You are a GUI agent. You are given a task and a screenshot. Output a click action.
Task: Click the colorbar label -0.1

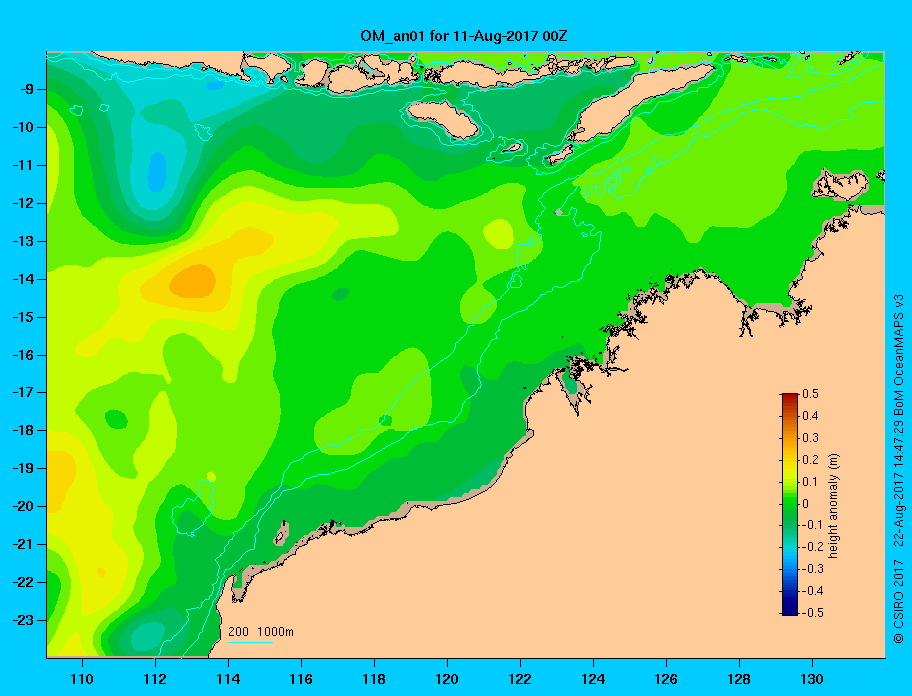point(813,525)
